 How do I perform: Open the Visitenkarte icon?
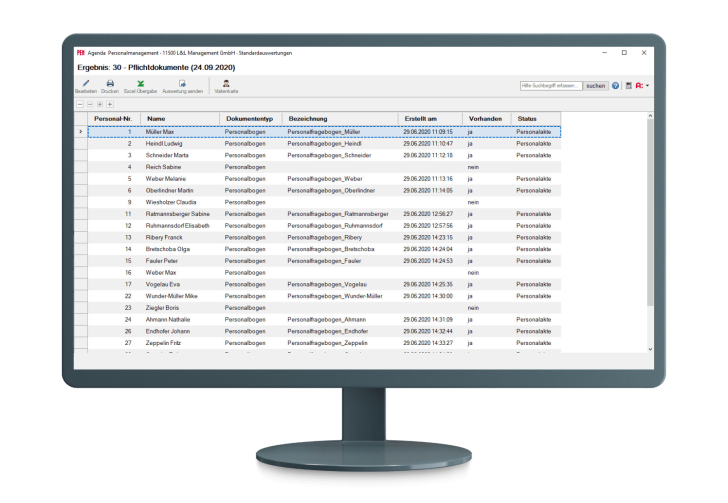coord(226,83)
